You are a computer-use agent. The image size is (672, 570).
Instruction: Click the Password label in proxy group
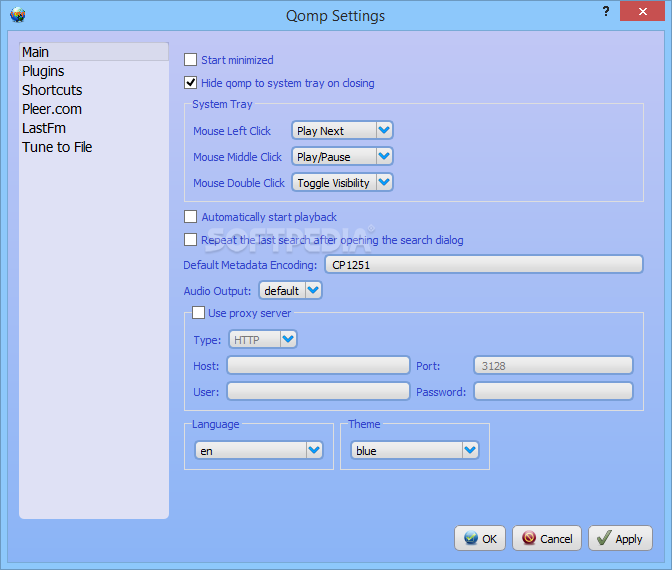[441, 392]
